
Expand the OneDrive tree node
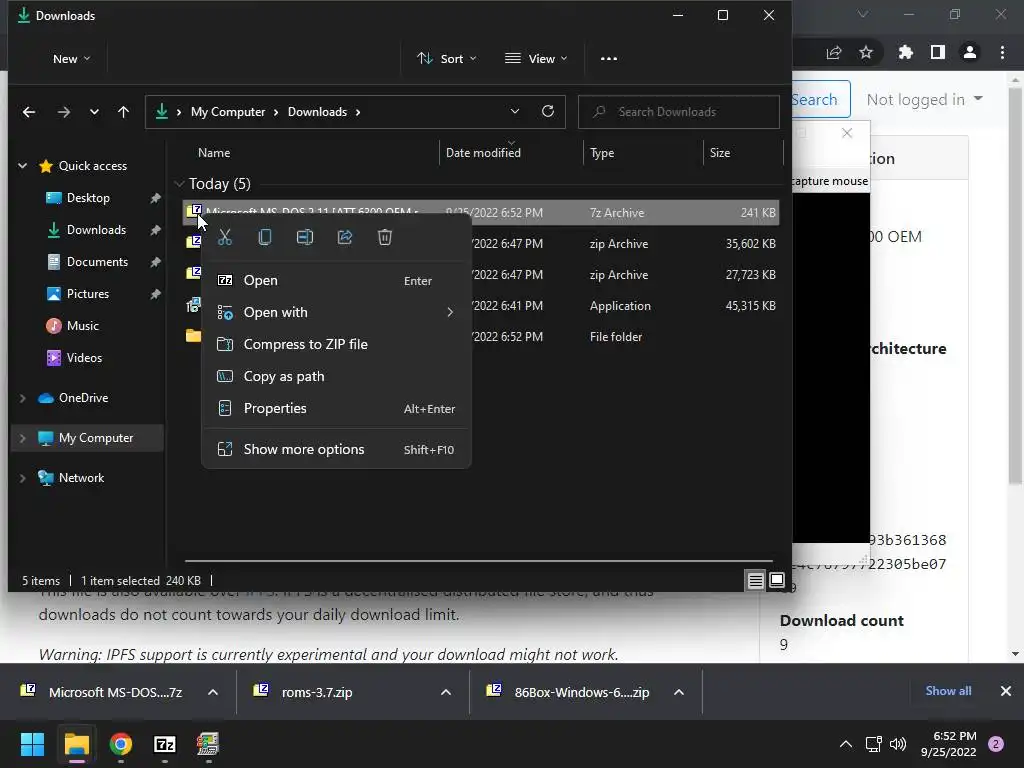(23, 398)
